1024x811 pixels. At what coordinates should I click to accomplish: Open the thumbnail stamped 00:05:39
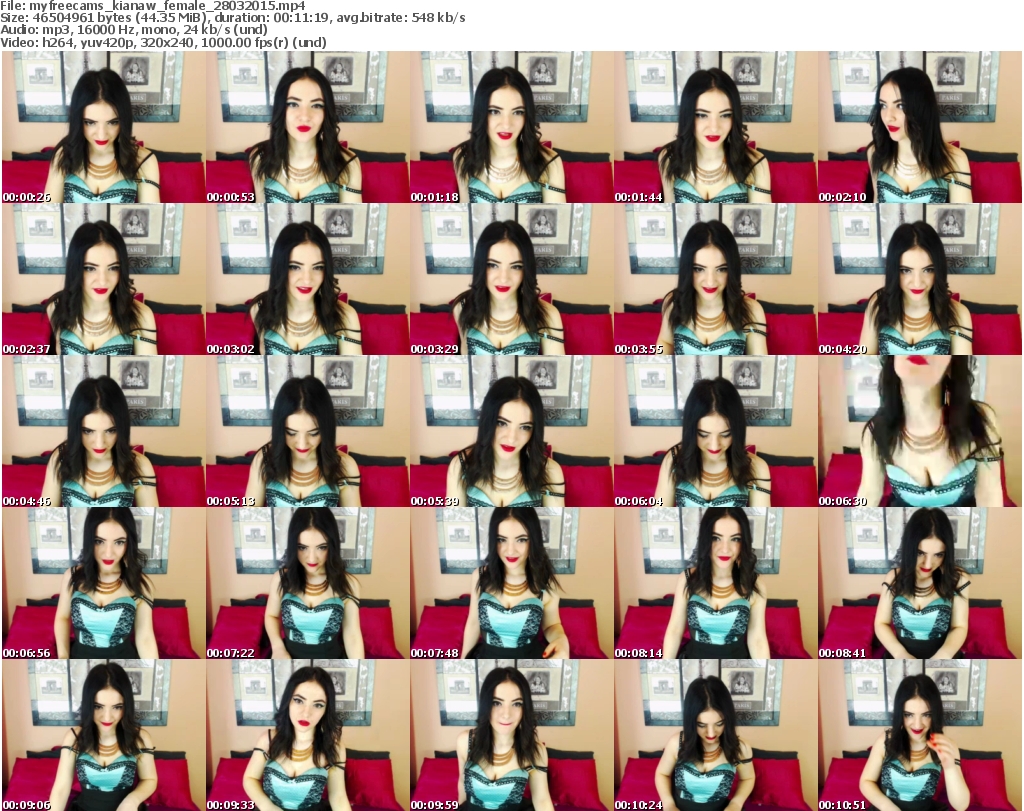(x=511, y=431)
